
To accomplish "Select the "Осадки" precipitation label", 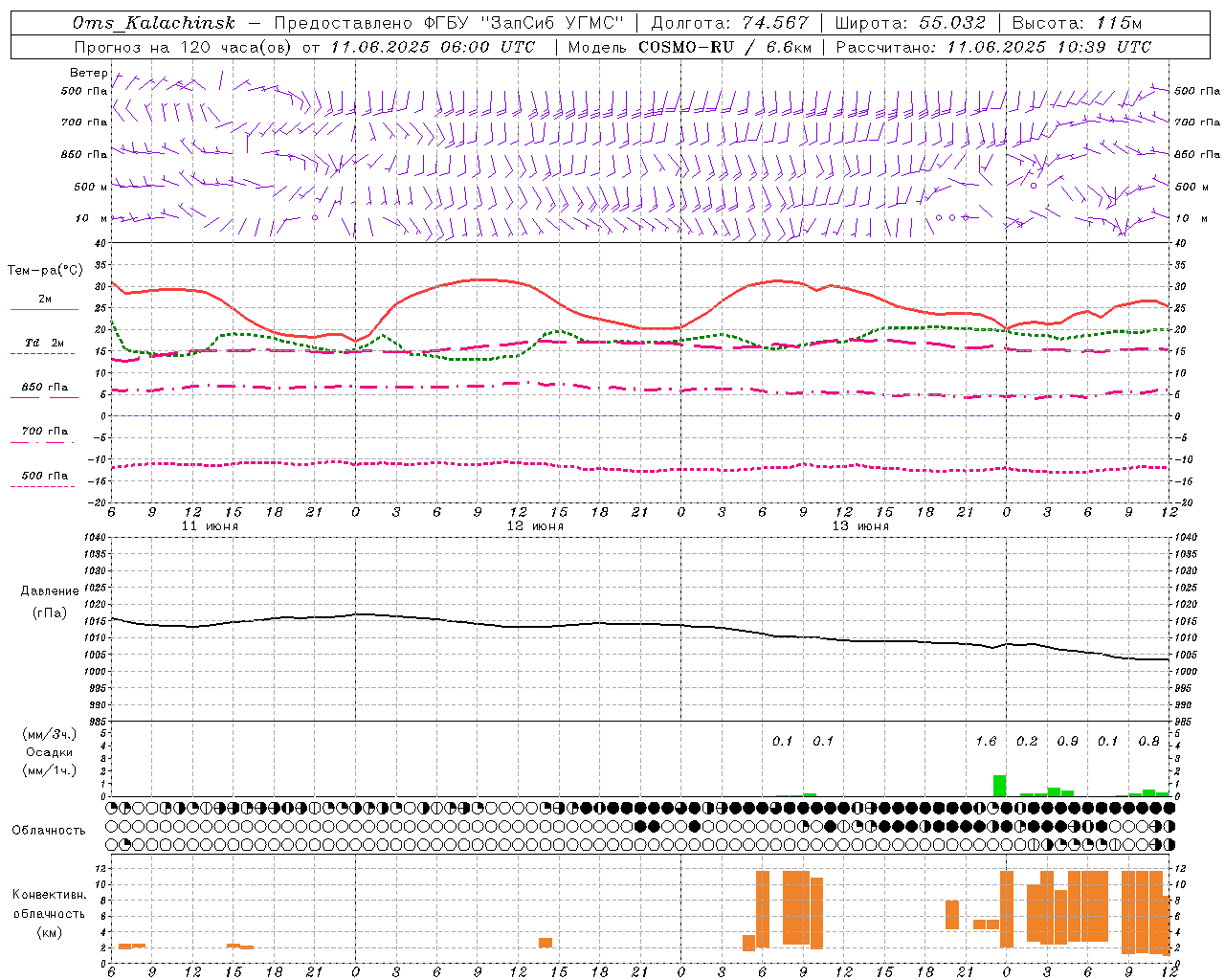I will tap(50, 752).
